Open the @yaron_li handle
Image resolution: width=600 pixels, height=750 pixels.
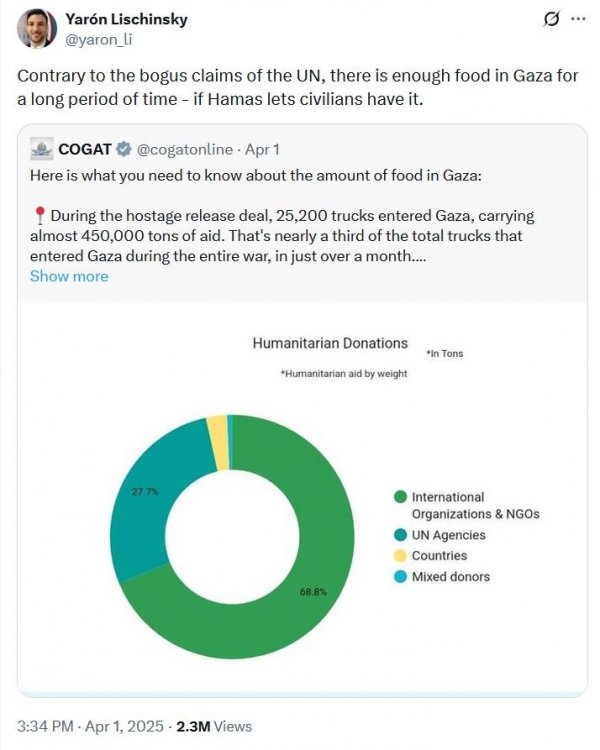coord(98,40)
